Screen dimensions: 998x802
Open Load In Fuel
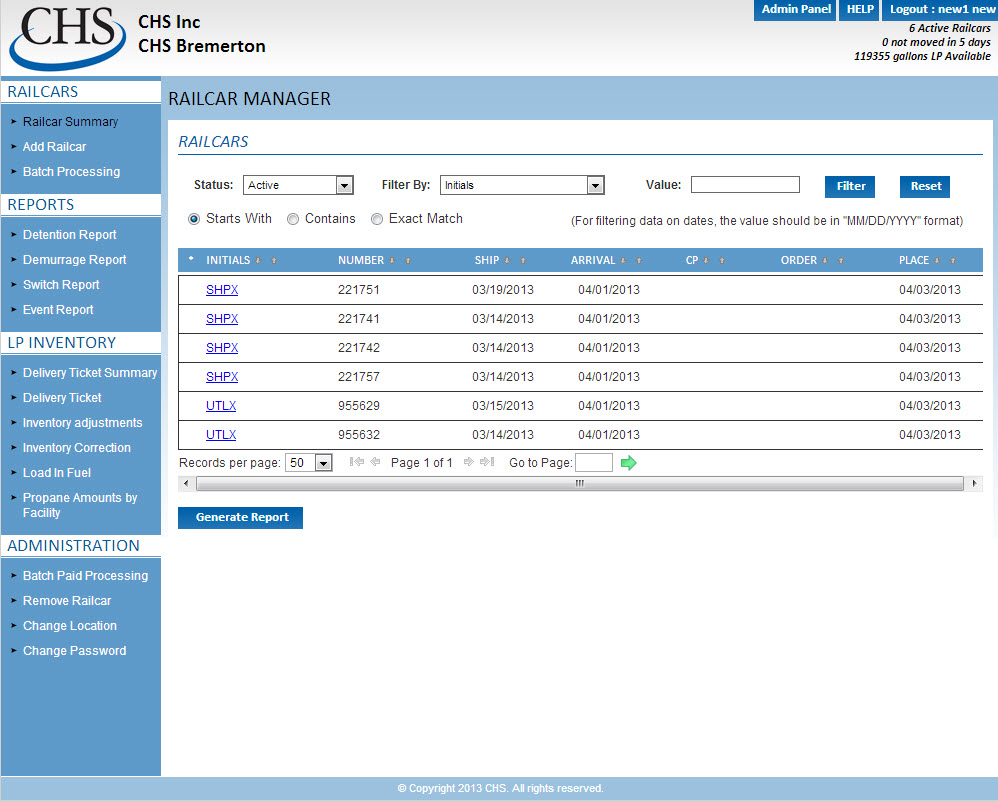point(57,473)
